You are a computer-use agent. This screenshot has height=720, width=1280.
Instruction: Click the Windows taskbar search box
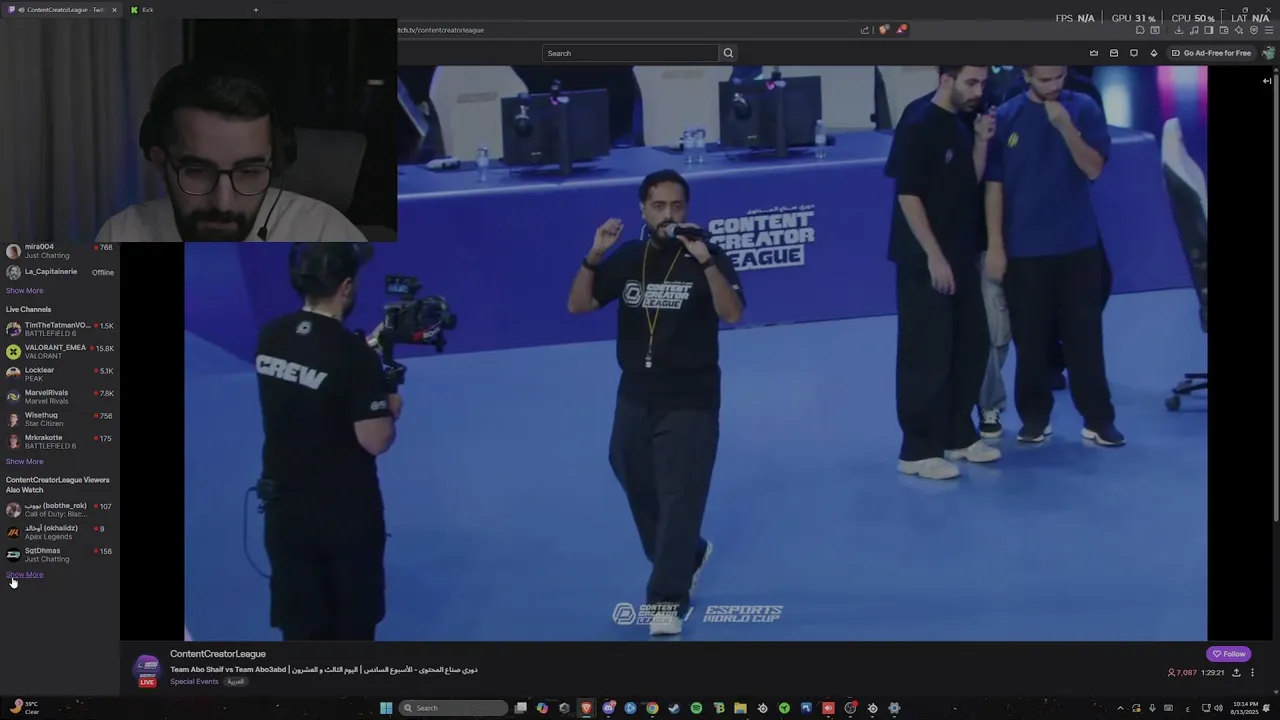tap(453, 708)
